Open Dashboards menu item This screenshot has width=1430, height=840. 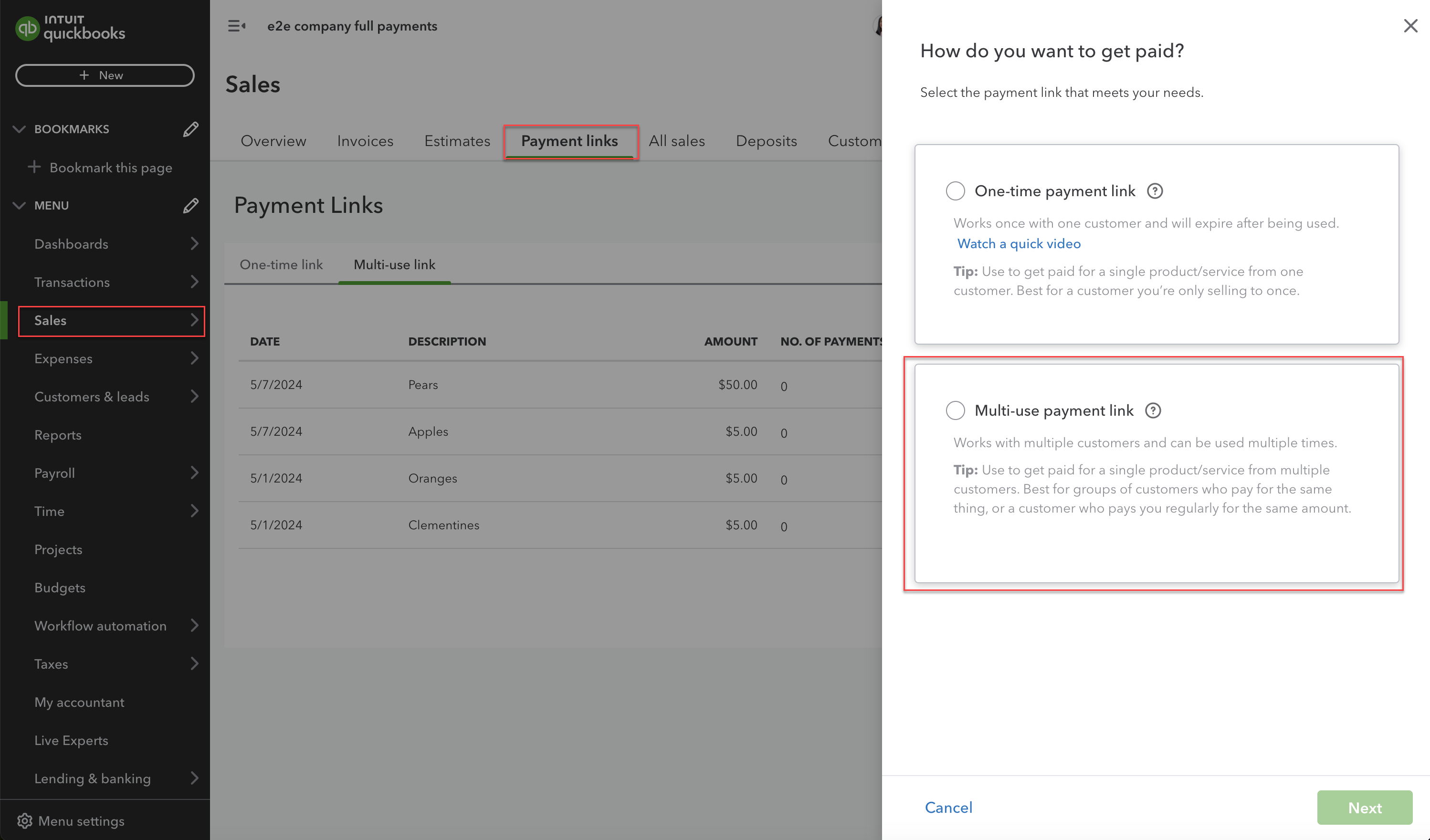click(x=71, y=244)
